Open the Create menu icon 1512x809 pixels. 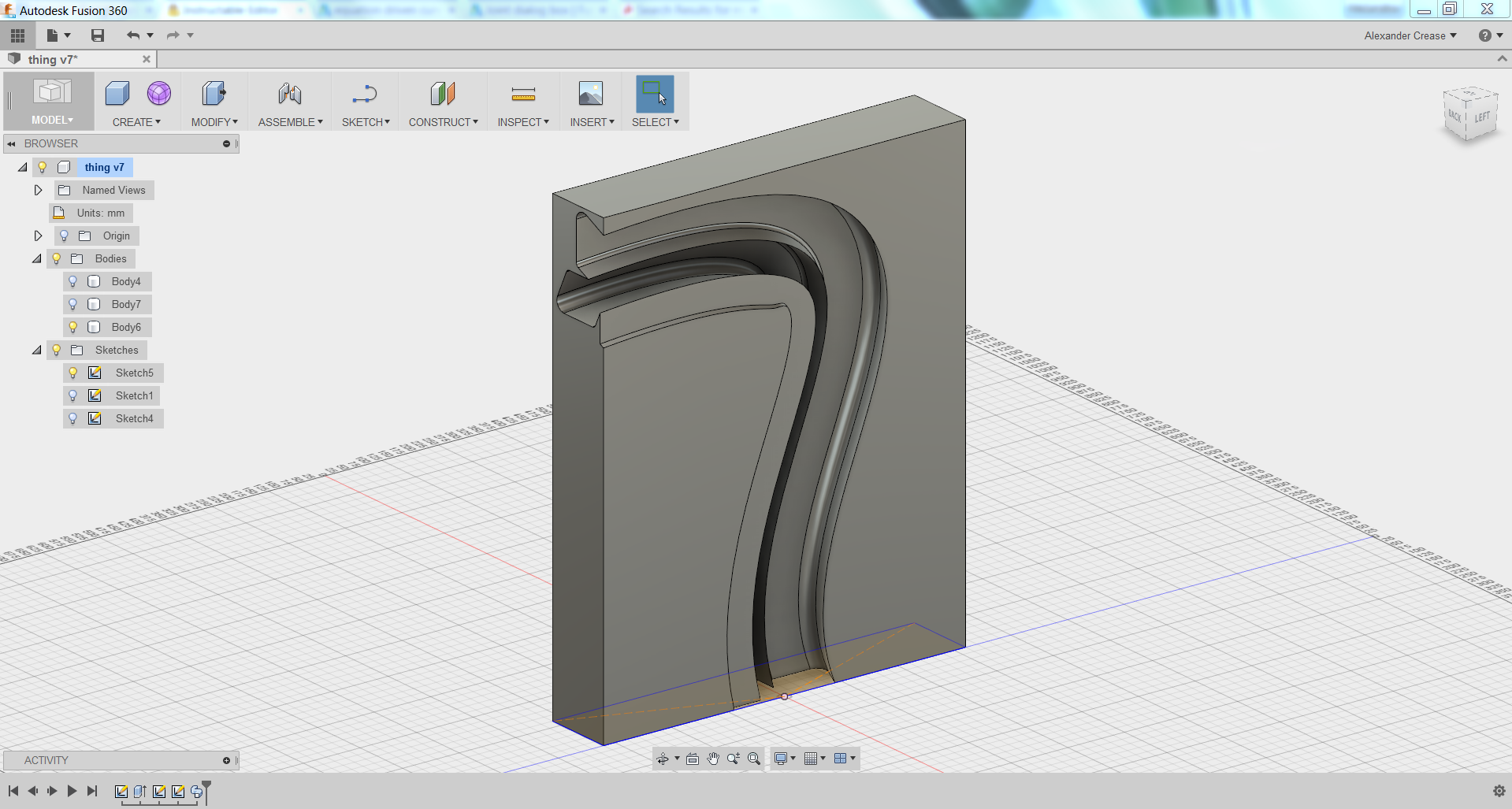(x=117, y=93)
